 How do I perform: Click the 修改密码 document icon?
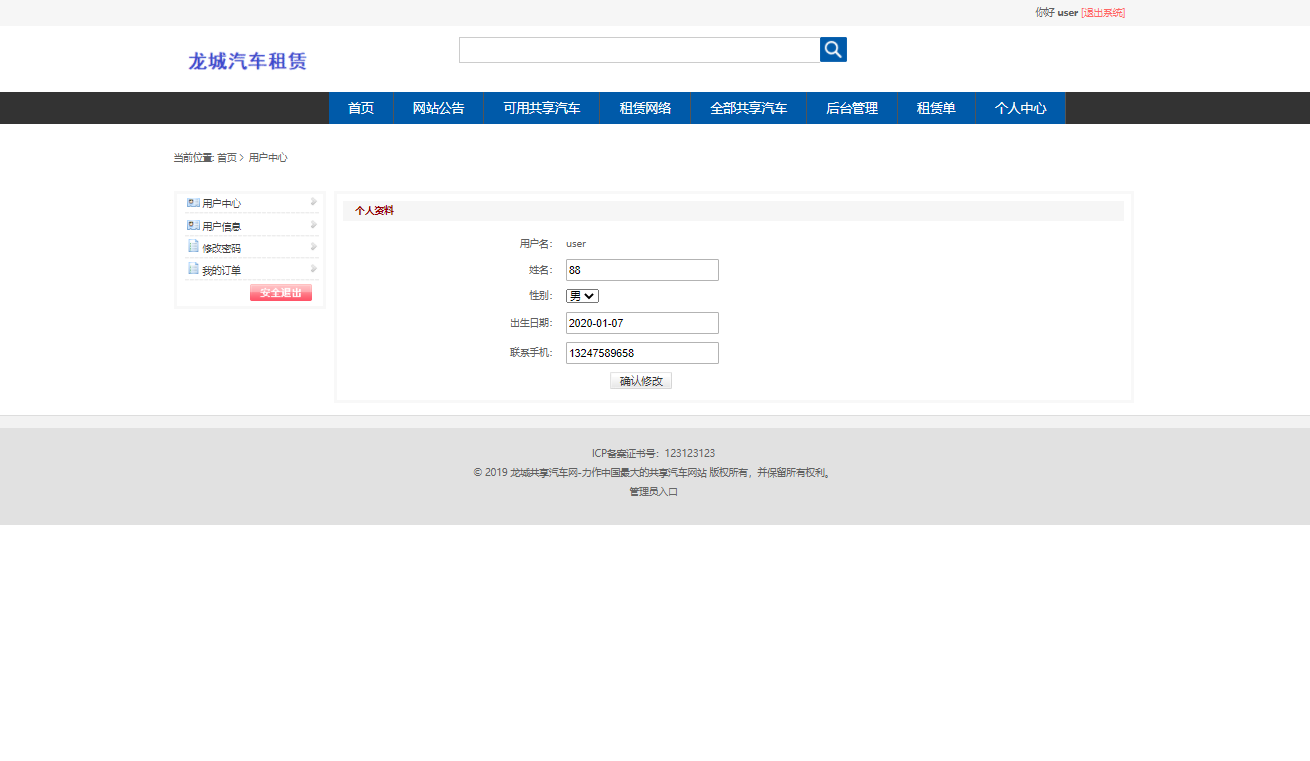pos(193,247)
